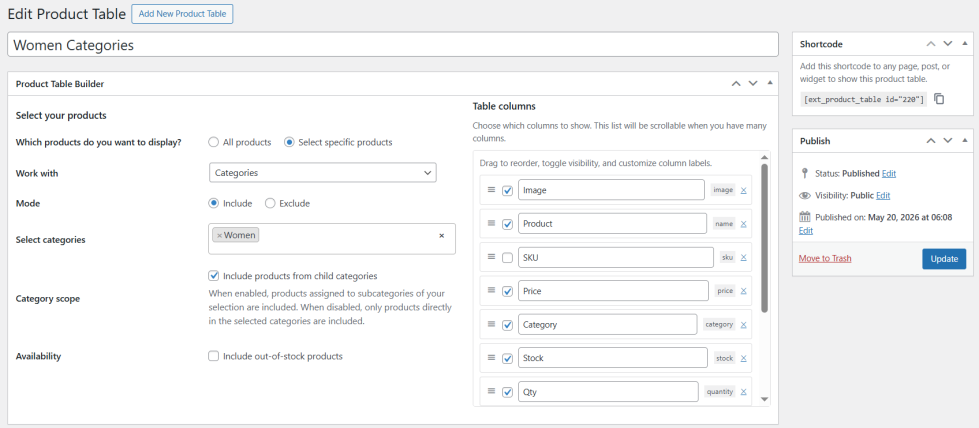Image resolution: width=979 pixels, height=428 pixels.
Task: Move Shortcode panel up
Action: 931,44
